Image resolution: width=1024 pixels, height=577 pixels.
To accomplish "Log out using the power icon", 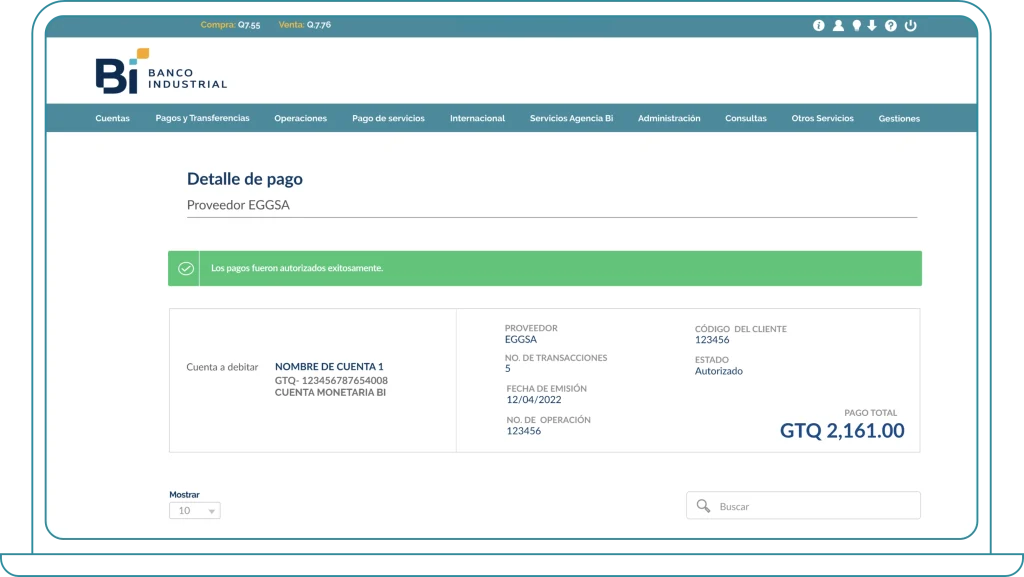I will click(908, 28).
